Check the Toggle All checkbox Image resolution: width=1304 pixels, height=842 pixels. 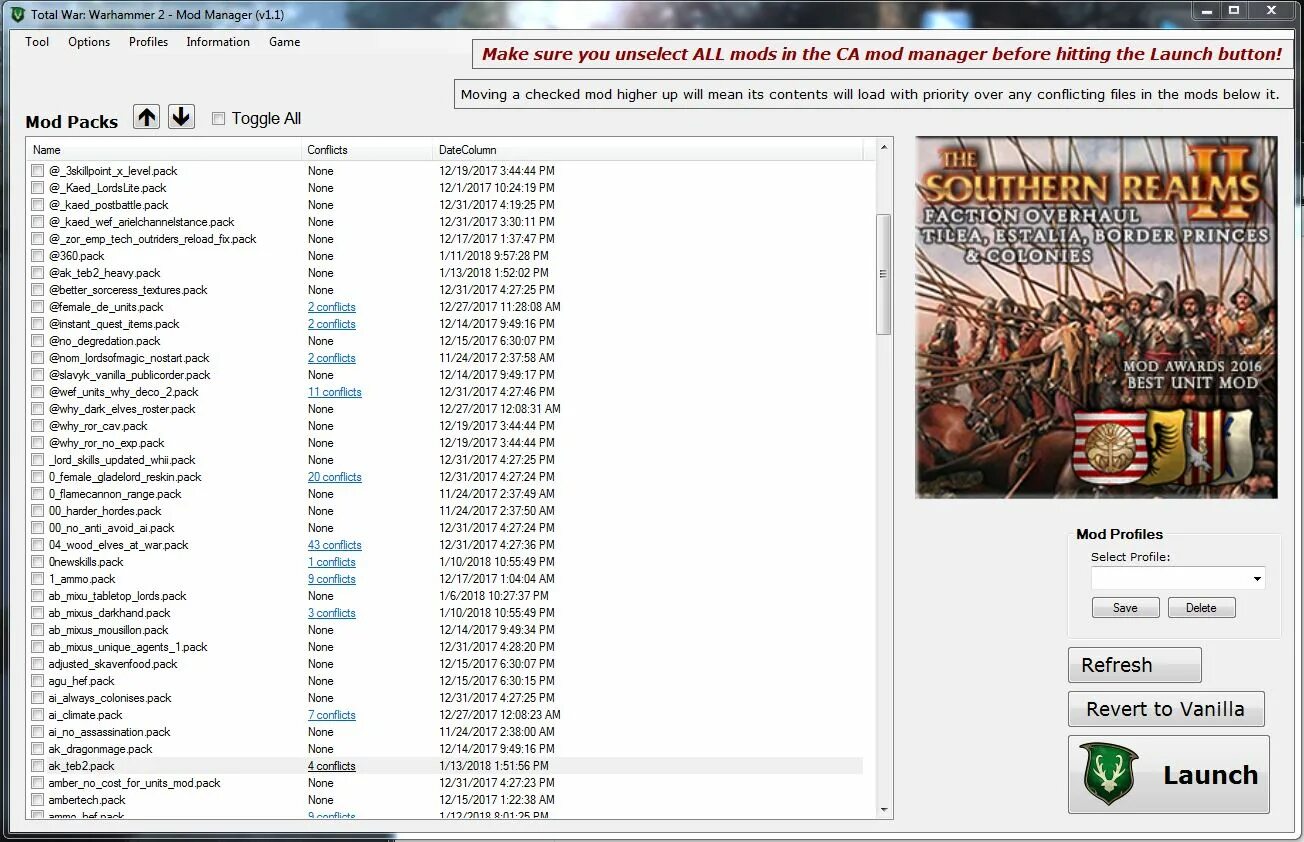click(218, 118)
